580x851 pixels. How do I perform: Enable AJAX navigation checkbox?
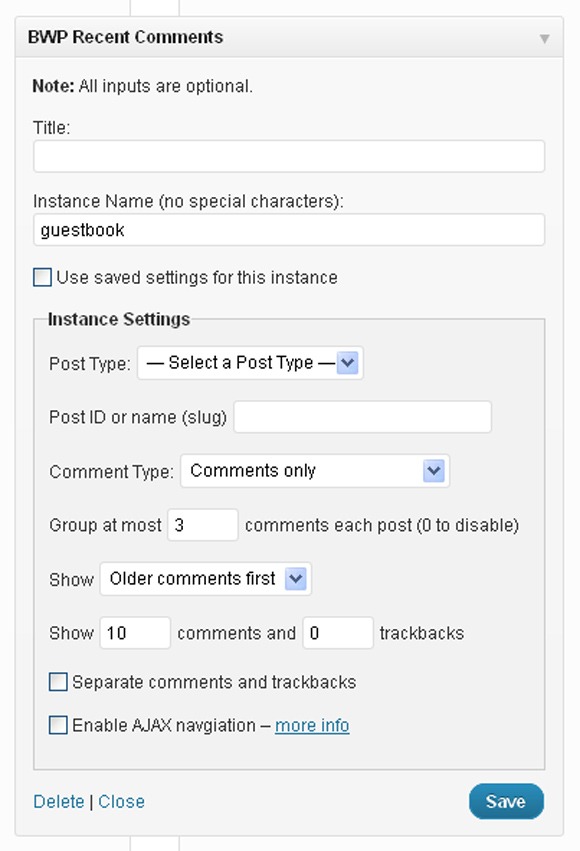click(x=58, y=725)
